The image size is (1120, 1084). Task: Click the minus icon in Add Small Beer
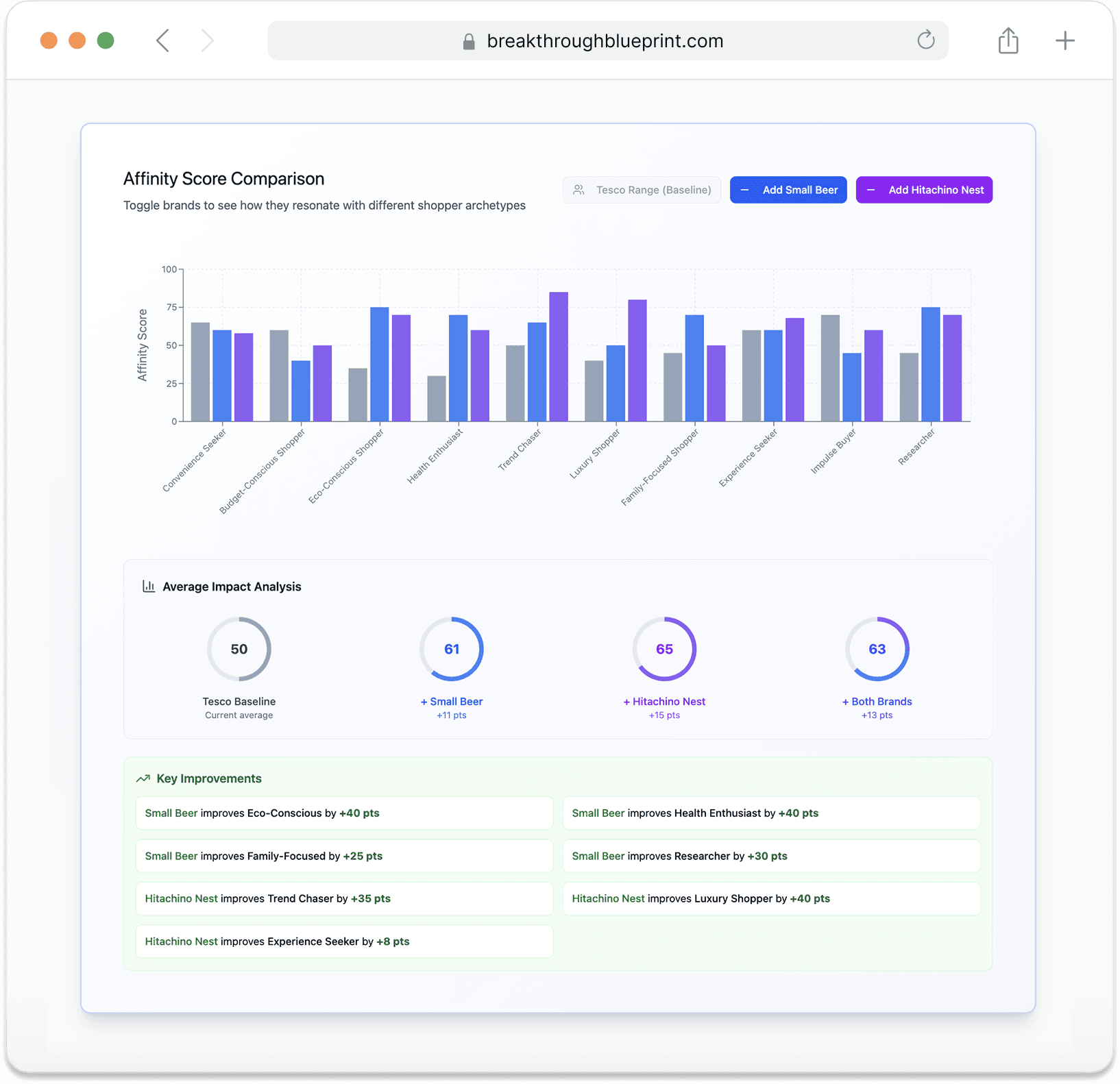[x=744, y=190]
